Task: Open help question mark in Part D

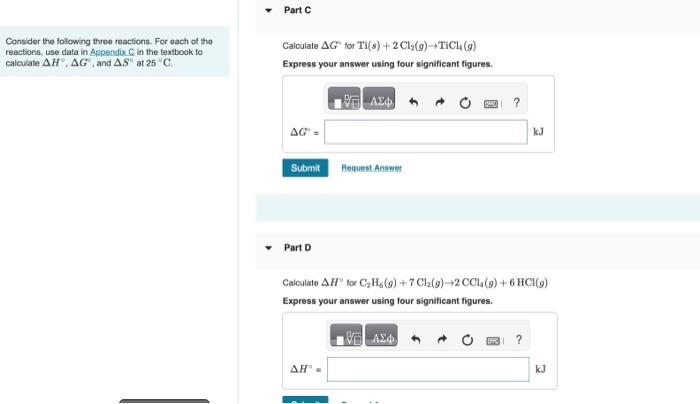Action: pyautogui.click(x=519, y=340)
